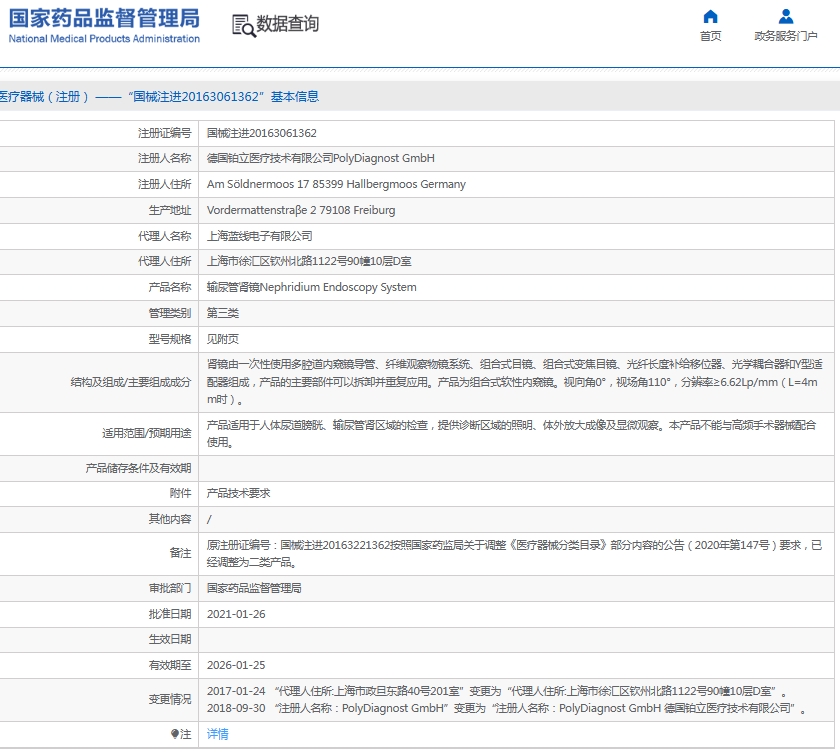Screen dimensions: 840x754
Task: Click agent name 上海蓝线电子有限公司
Action: click(x=259, y=236)
